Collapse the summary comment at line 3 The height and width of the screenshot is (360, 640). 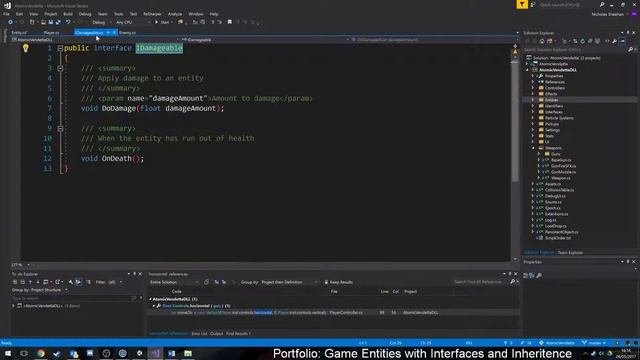pos(60,68)
